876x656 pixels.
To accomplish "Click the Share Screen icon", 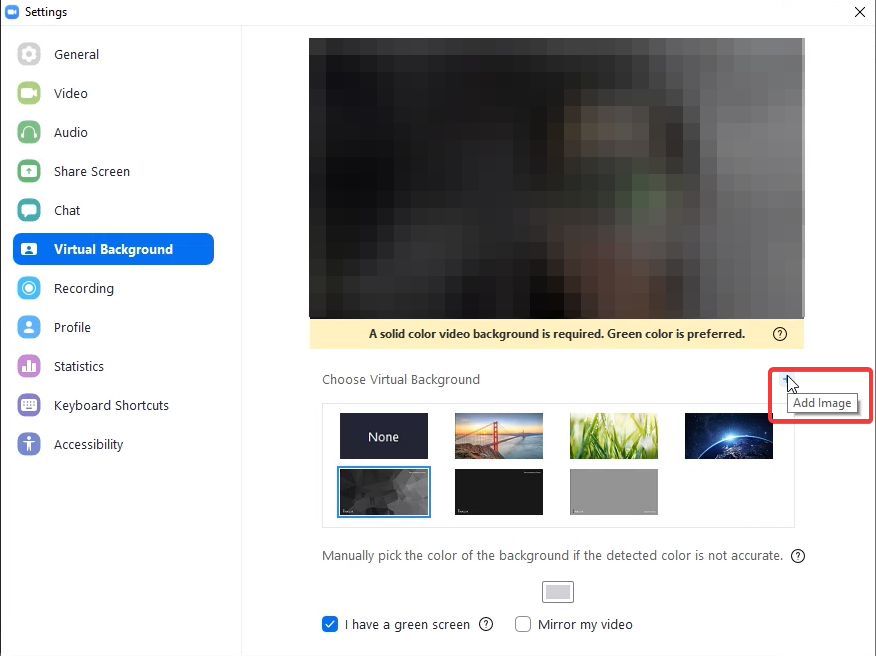I will pos(28,171).
